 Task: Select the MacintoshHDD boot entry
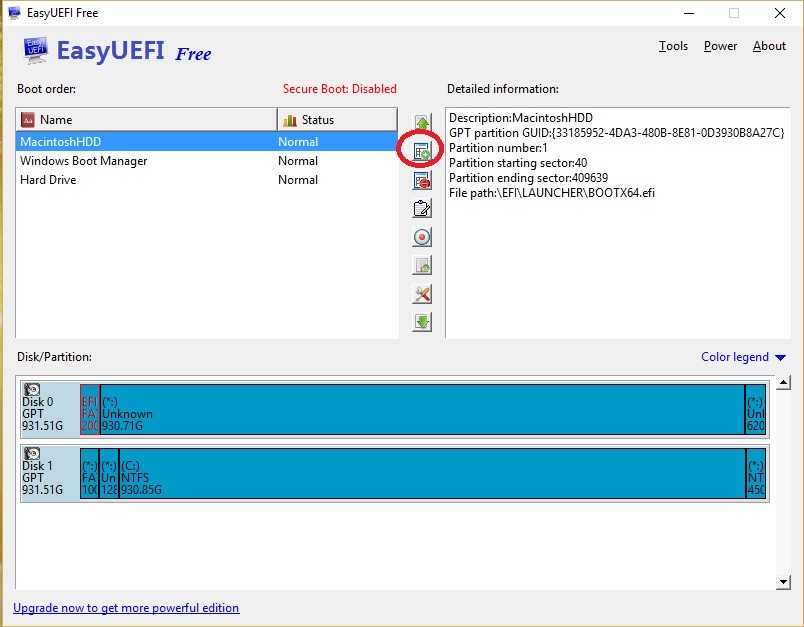pos(207,142)
